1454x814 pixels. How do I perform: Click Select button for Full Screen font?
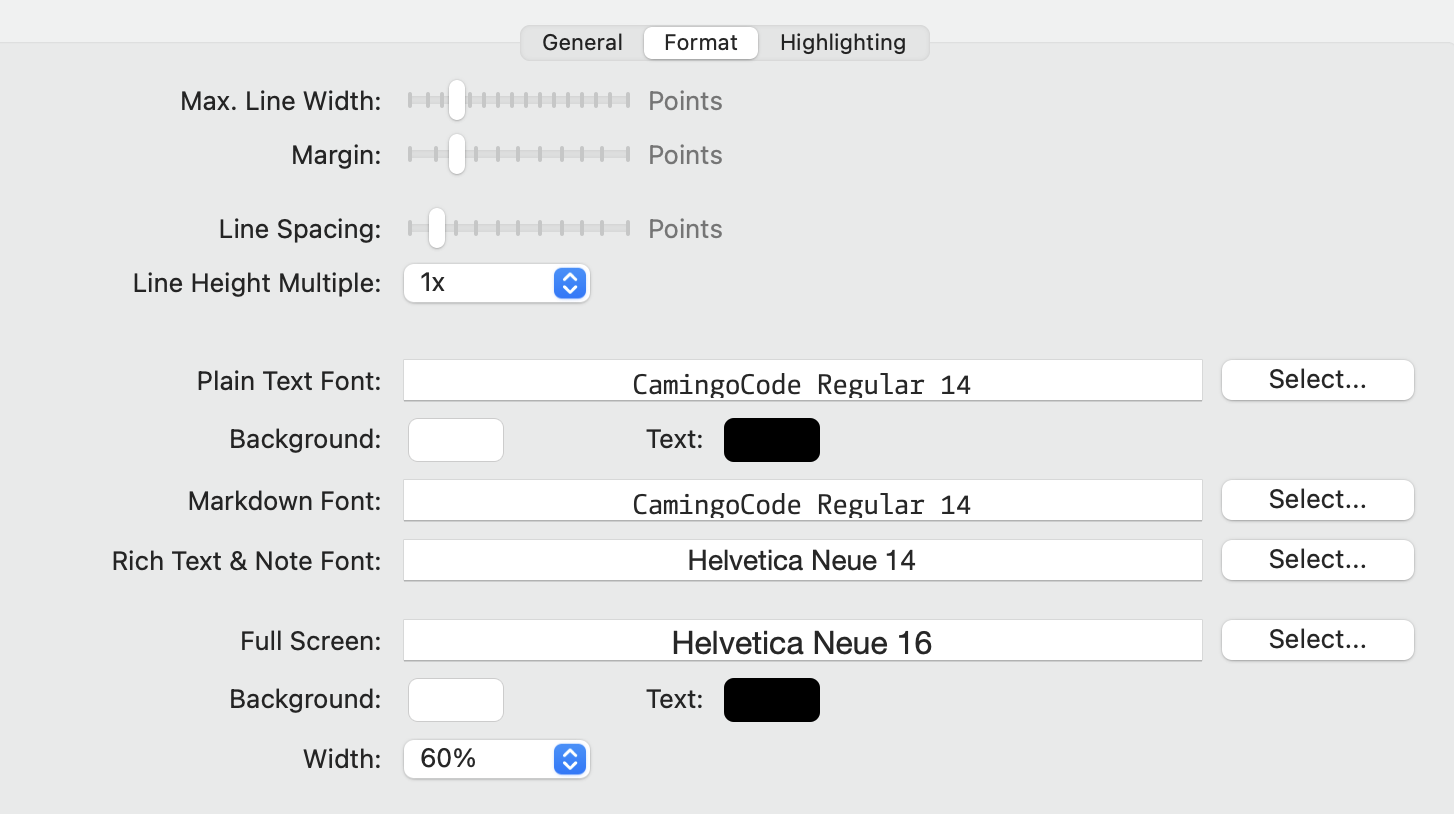(1317, 640)
